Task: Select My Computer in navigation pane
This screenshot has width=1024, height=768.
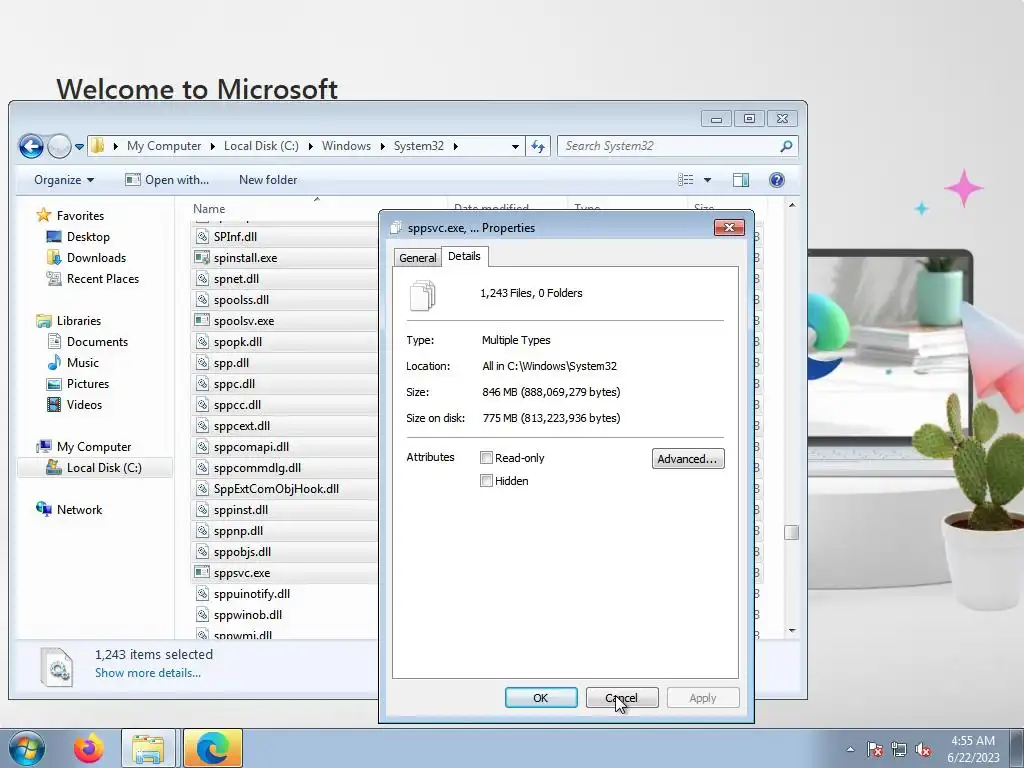Action: [x=93, y=447]
